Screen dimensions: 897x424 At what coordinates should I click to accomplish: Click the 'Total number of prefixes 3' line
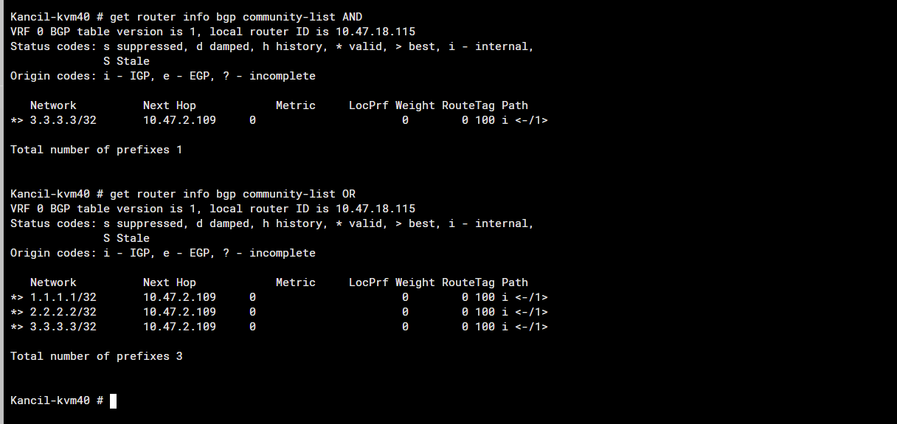(96, 356)
